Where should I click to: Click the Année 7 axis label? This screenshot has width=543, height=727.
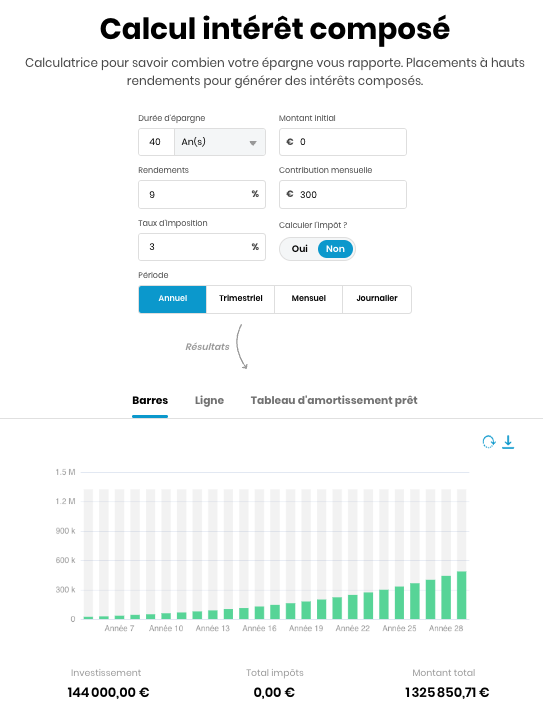[x=119, y=628]
